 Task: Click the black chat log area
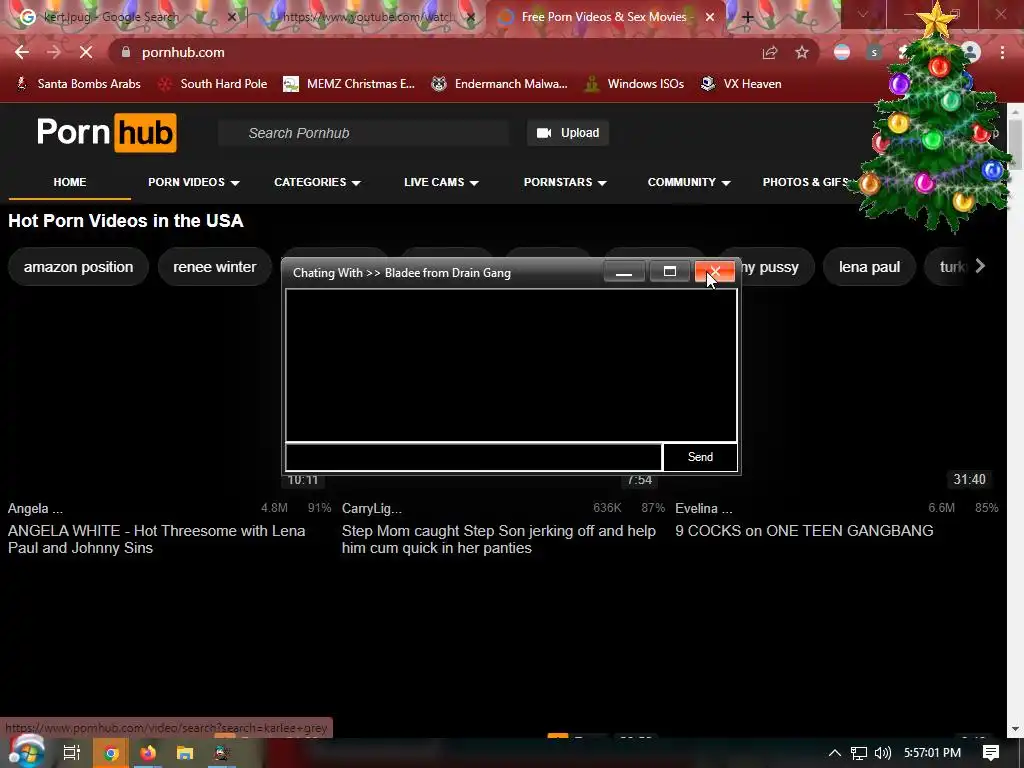511,365
